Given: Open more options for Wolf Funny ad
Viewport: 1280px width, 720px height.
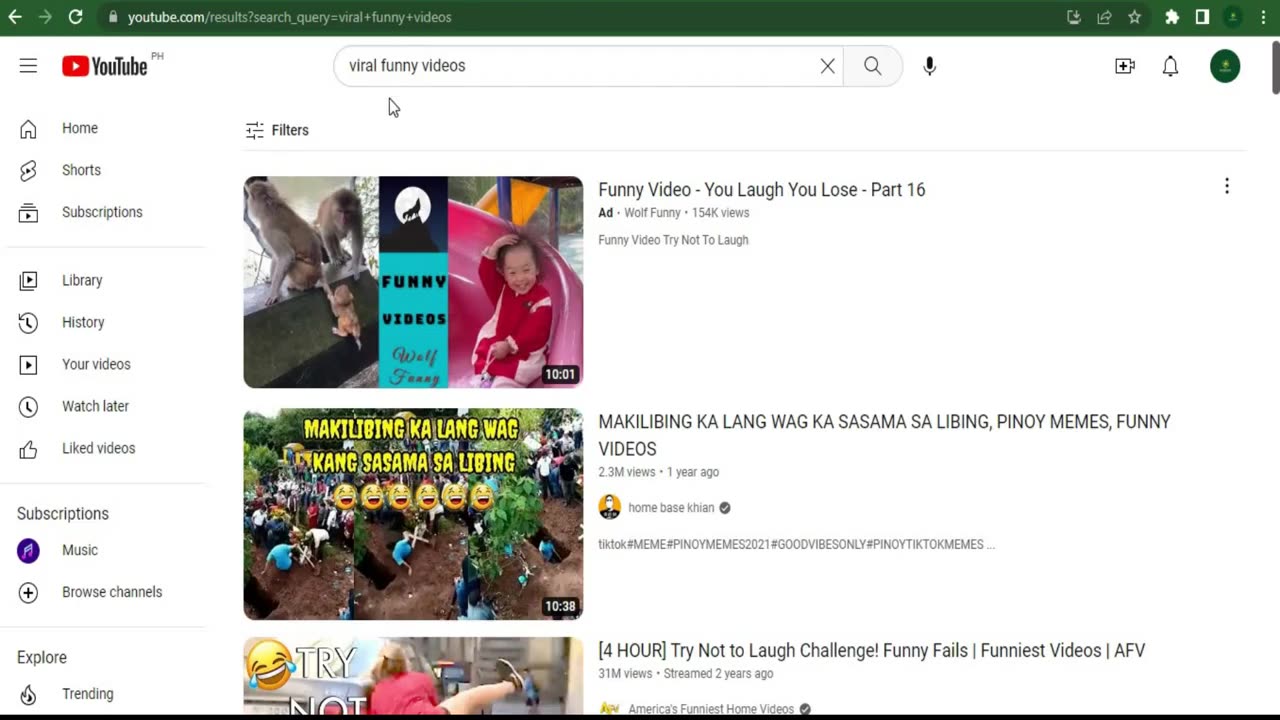Looking at the screenshot, I should (x=1227, y=186).
